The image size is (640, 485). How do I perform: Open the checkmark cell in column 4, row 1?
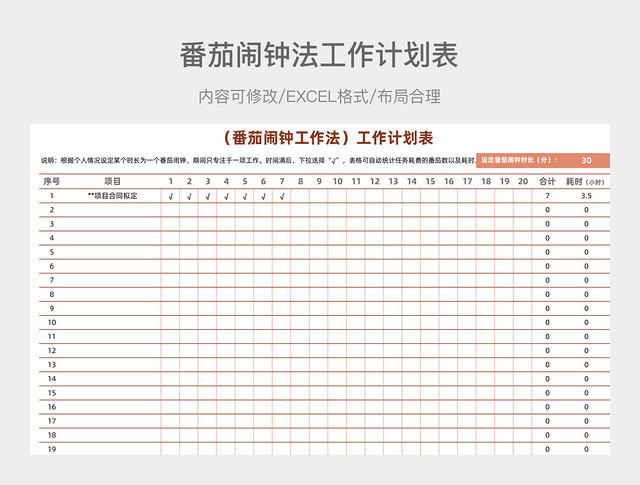(x=226, y=196)
